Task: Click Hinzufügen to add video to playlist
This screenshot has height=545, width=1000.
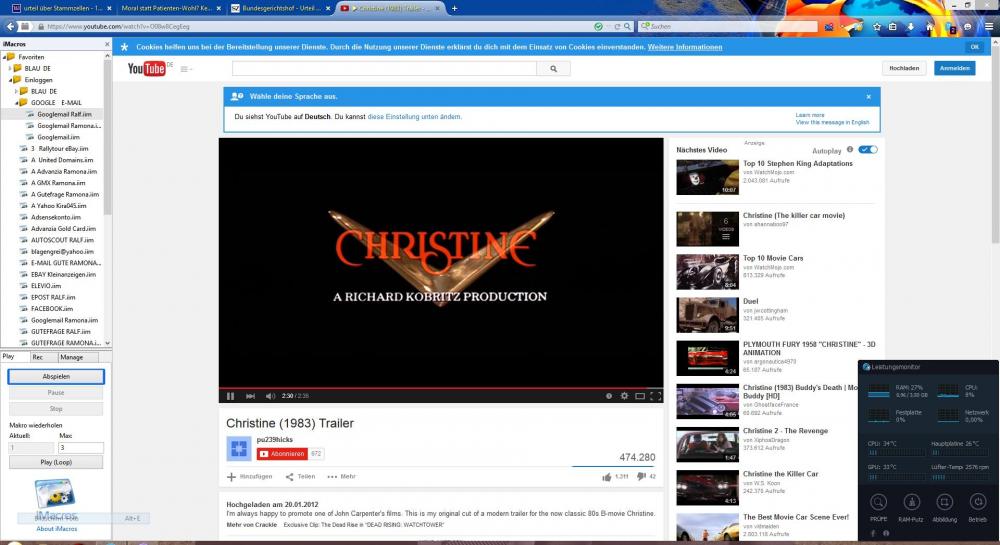Action: 249,477
